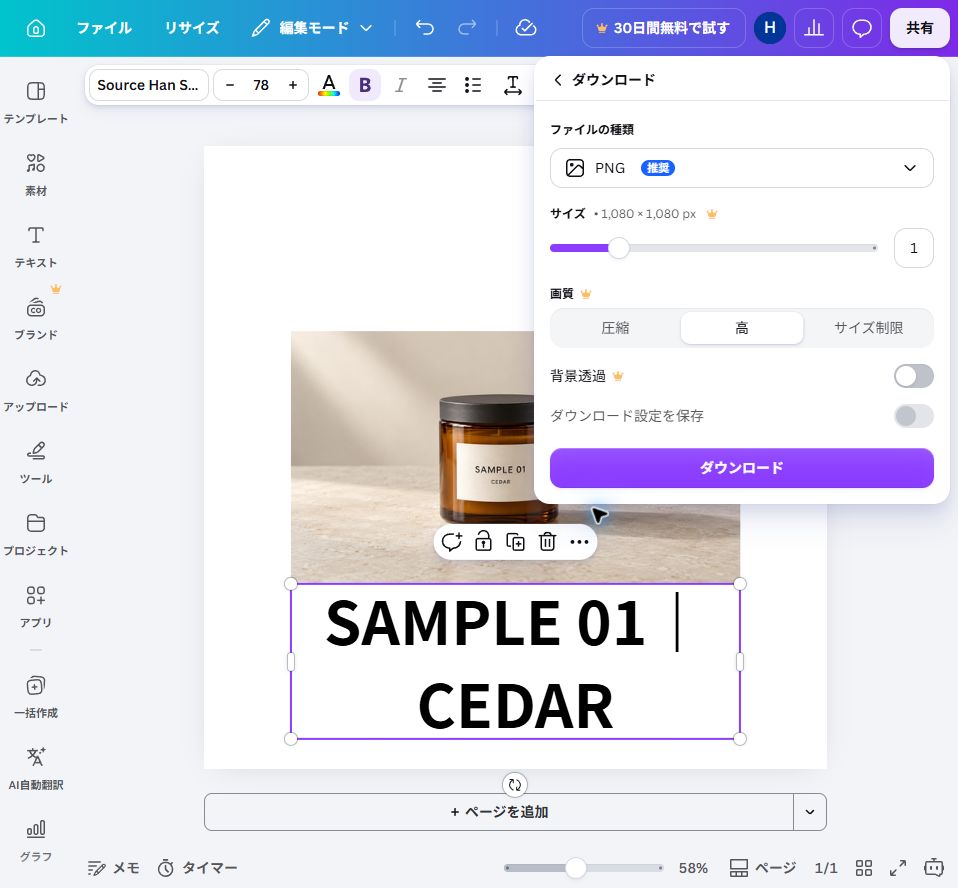
Task: Open account avatar H
Action: (x=770, y=28)
